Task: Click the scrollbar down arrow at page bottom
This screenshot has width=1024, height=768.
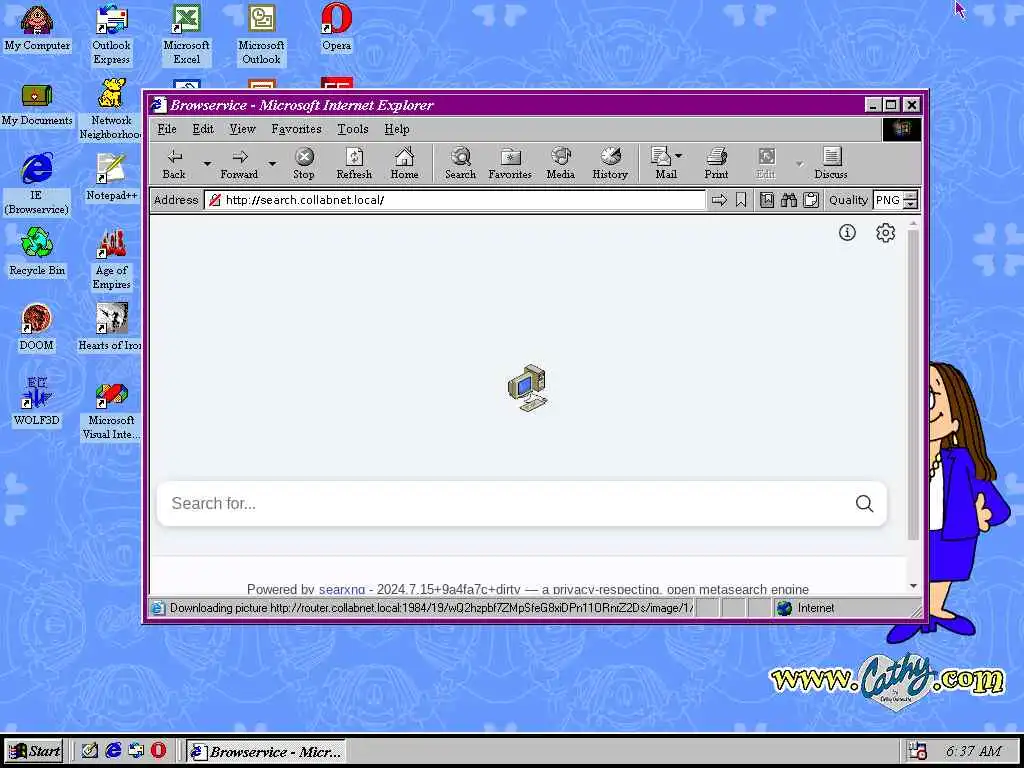Action: coord(913,586)
